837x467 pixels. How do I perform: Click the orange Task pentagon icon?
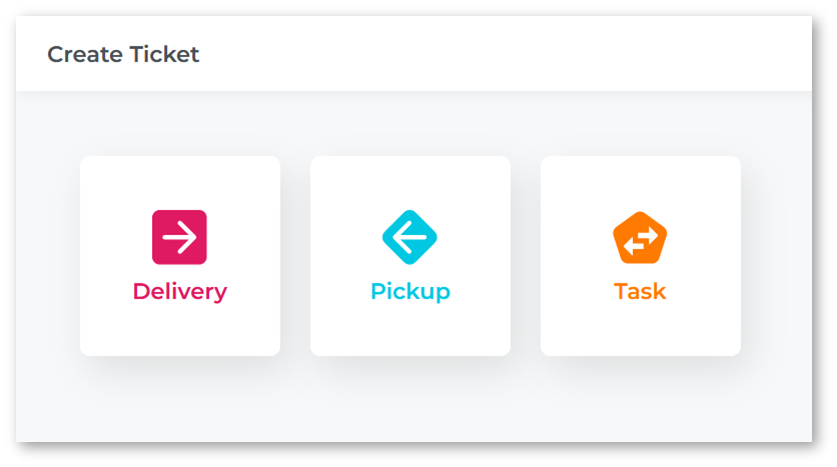click(640, 238)
